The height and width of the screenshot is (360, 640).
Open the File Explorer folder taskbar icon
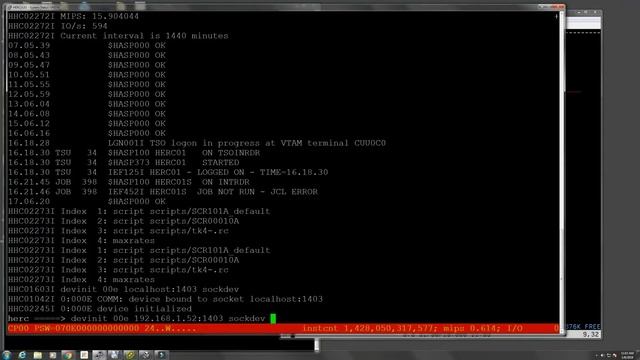(38, 355)
